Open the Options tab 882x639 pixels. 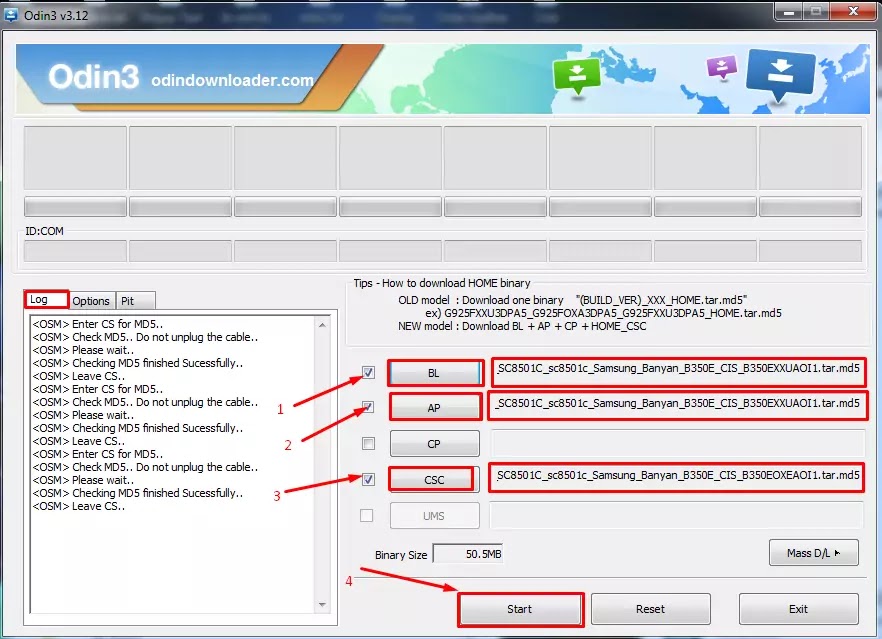tap(91, 301)
